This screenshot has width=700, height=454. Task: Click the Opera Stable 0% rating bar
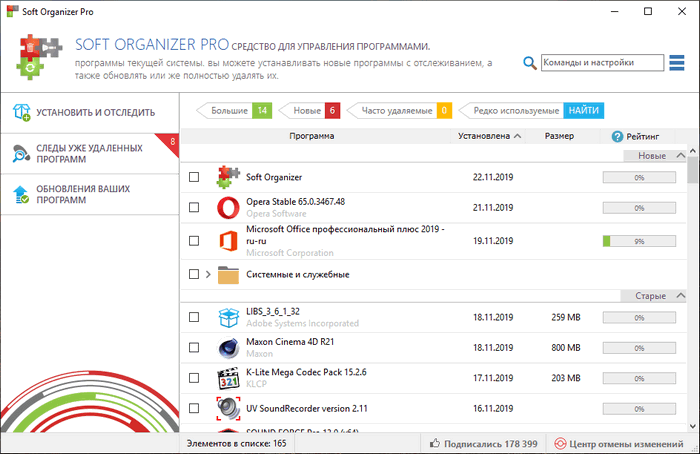click(639, 208)
